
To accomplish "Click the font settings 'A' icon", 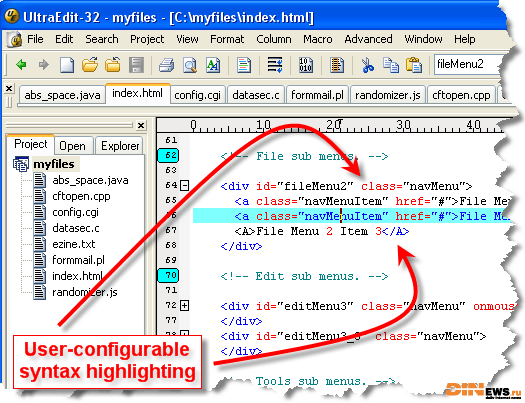I will (213, 65).
